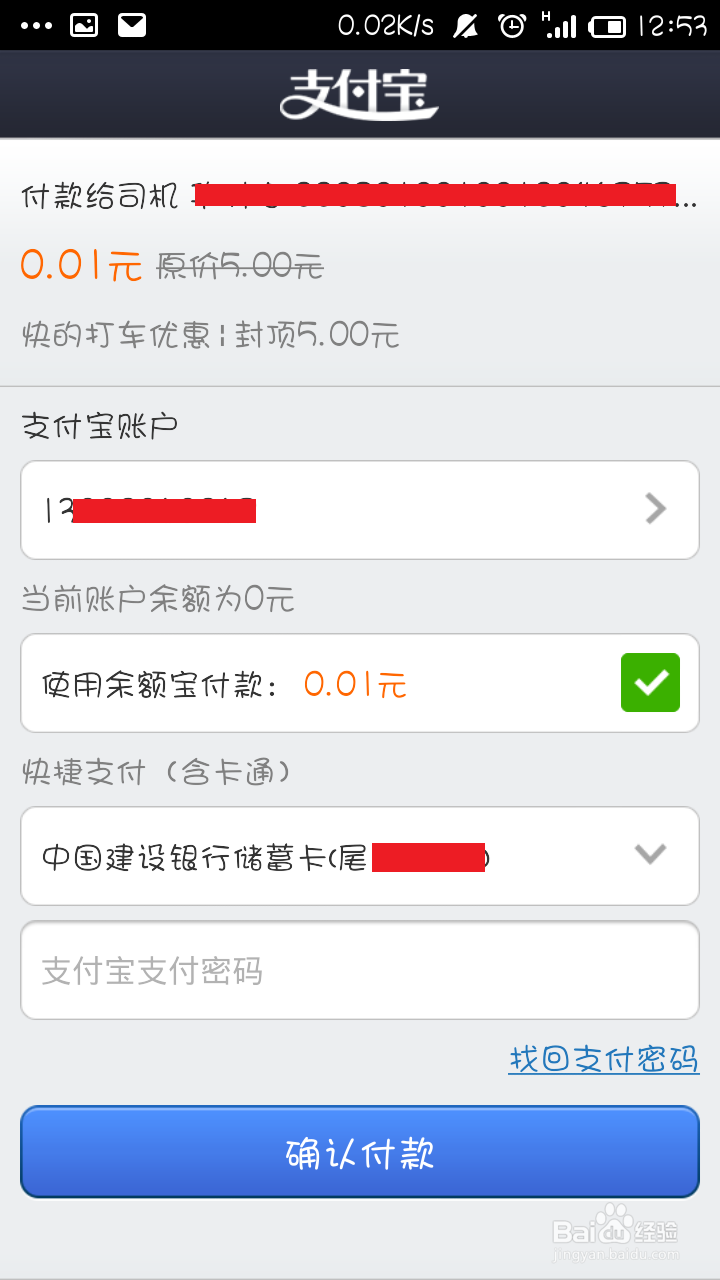Viewport: 720px width, 1280px height.
Task: Focus the 支付宝支付密码 password field
Action: [x=360, y=970]
